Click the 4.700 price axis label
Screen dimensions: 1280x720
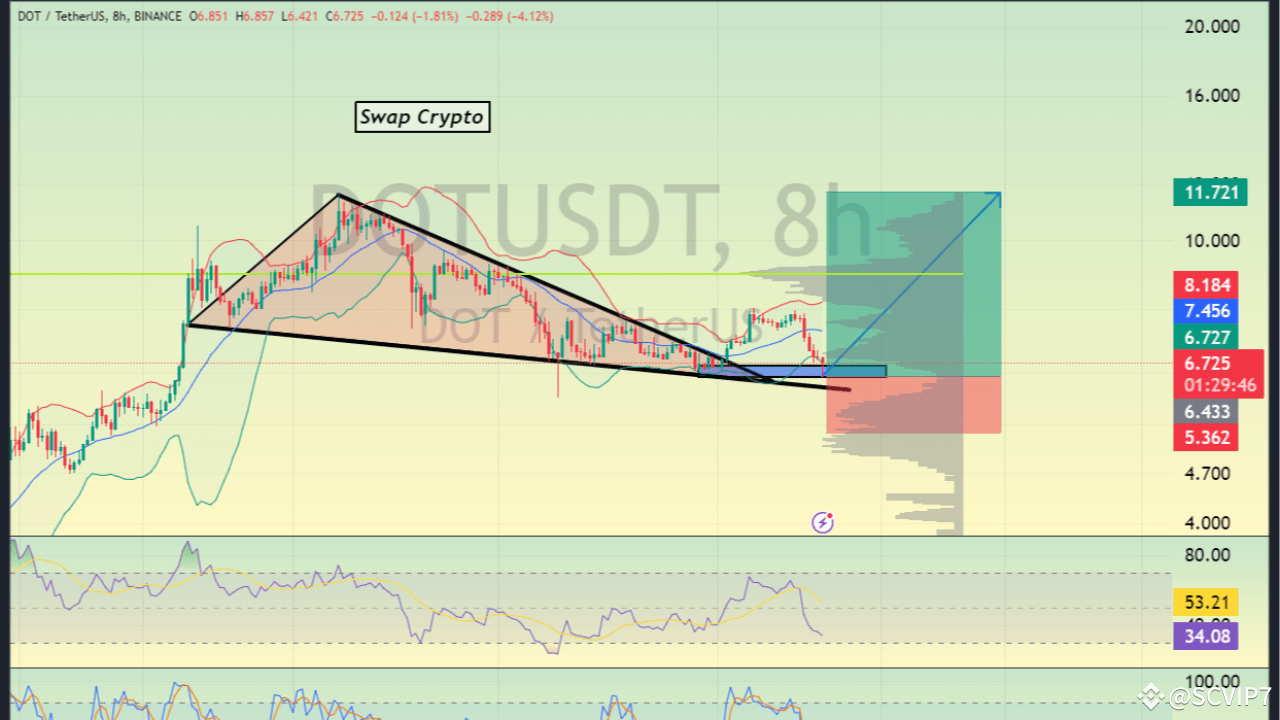click(1207, 474)
